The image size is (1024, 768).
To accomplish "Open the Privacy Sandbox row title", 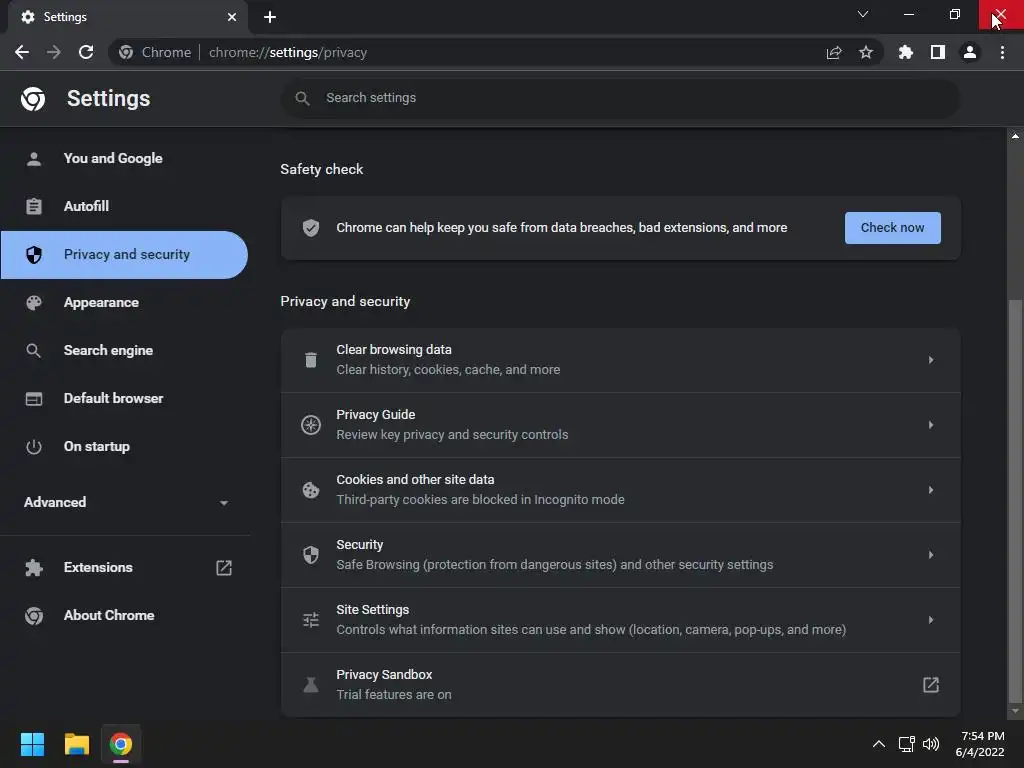I will [x=384, y=675].
